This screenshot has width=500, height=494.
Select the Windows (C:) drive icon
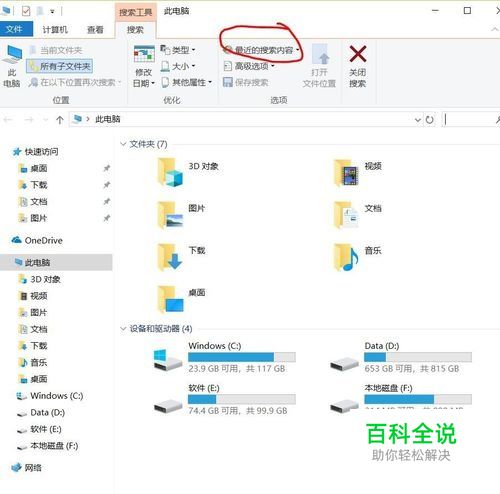coord(168,360)
